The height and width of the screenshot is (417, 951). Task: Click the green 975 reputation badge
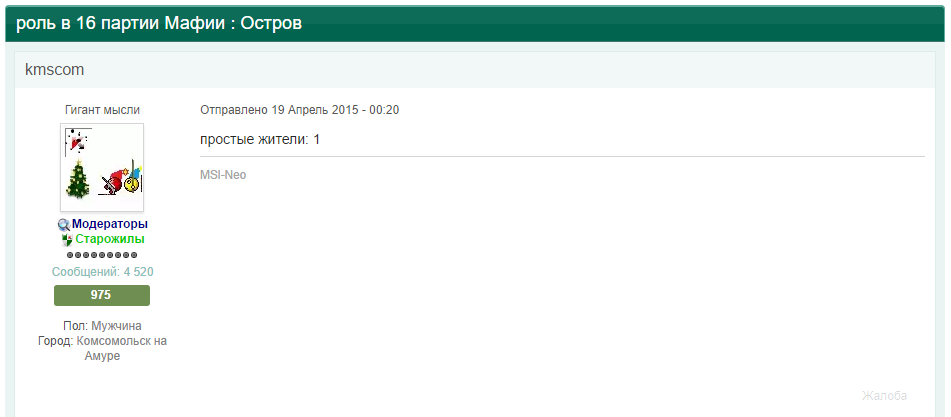click(102, 295)
